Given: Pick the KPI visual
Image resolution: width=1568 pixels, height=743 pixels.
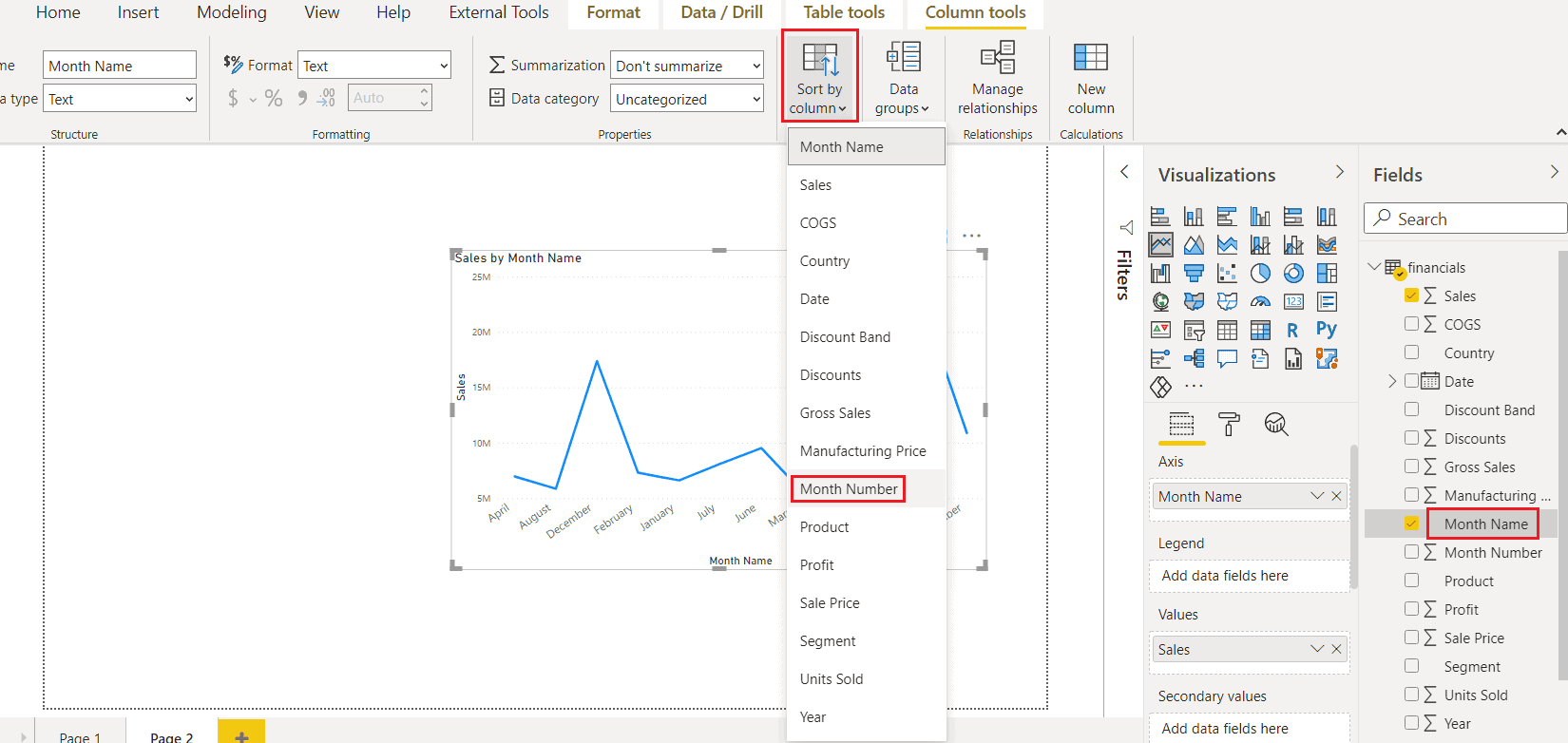Looking at the screenshot, I should [1160, 331].
